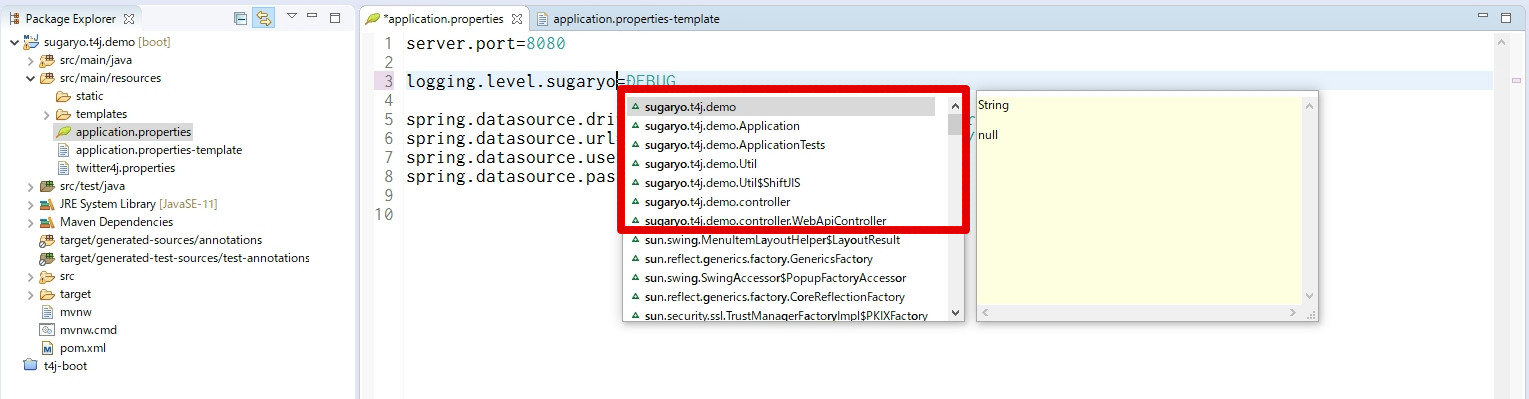
Task: Select the Package Explorer tab
Action: pos(70,18)
